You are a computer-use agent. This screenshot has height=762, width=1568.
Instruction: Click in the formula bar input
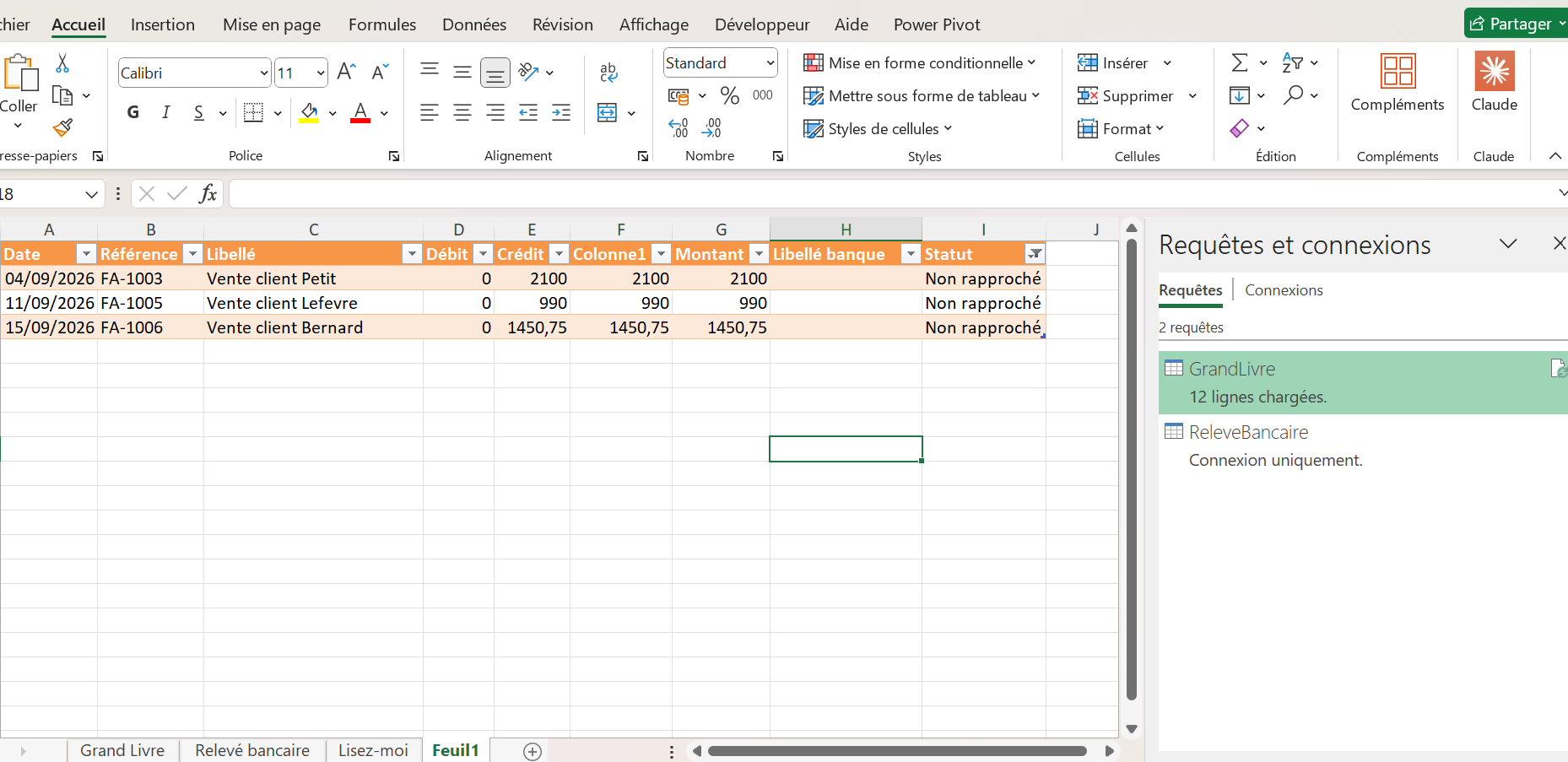click(890, 194)
